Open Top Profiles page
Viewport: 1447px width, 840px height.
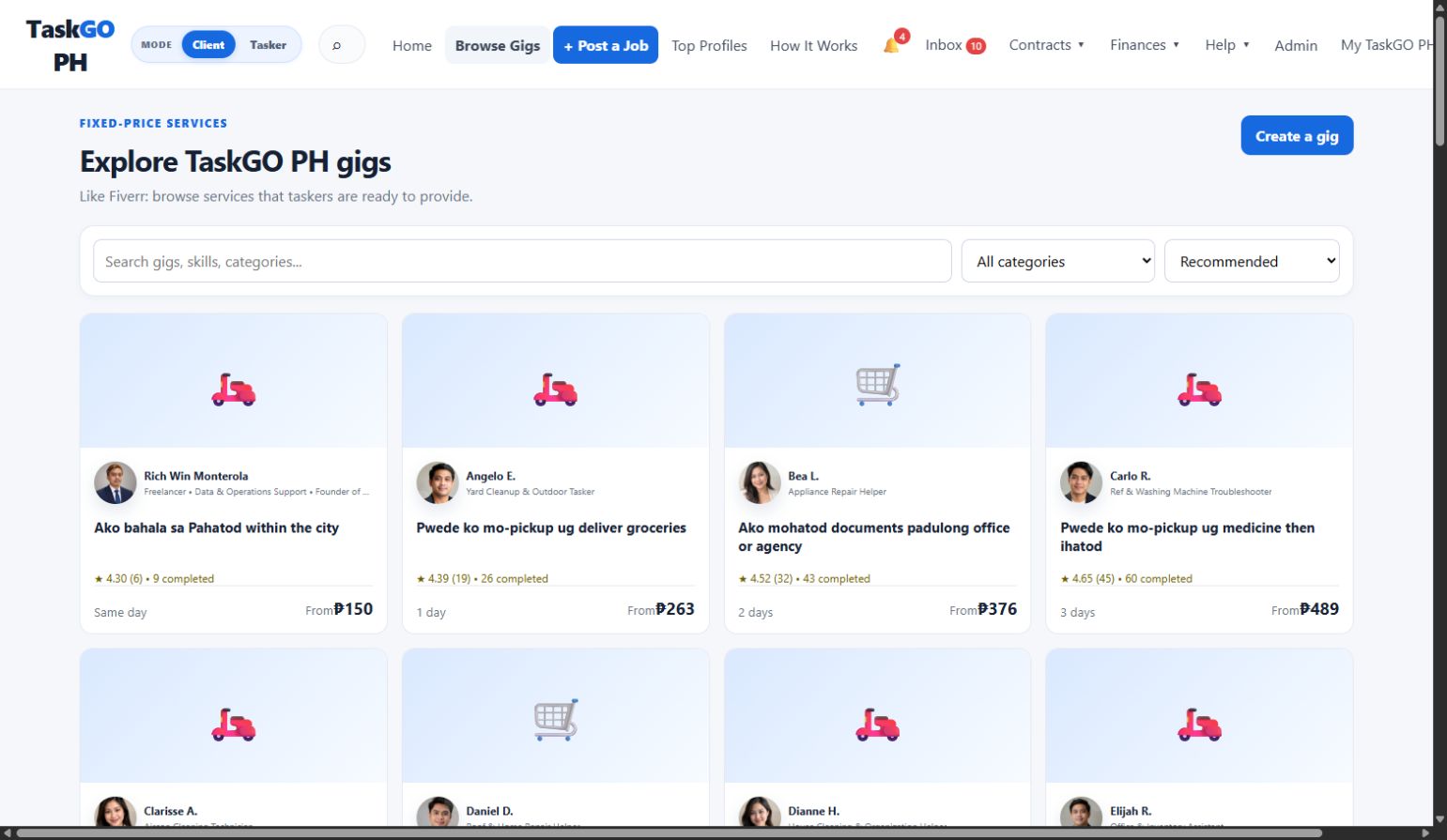709,45
